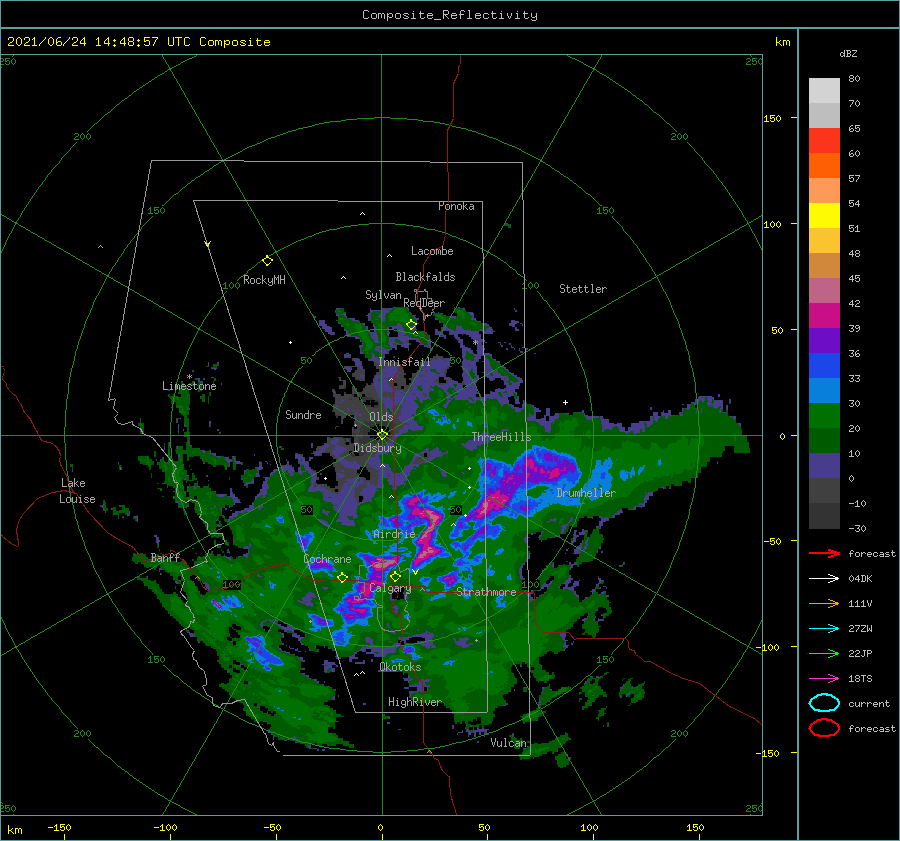Click the RedDeer city label
900x841 pixels.
(424, 303)
